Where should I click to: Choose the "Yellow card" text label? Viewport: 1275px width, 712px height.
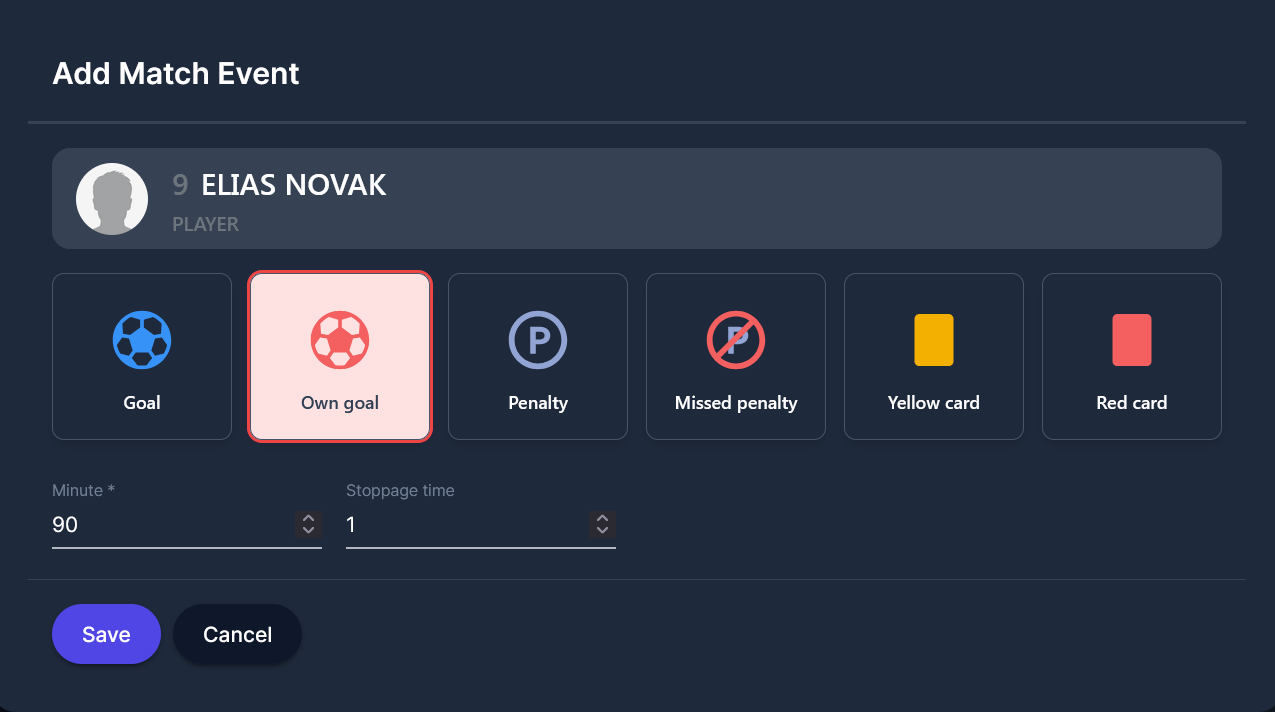(x=934, y=403)
